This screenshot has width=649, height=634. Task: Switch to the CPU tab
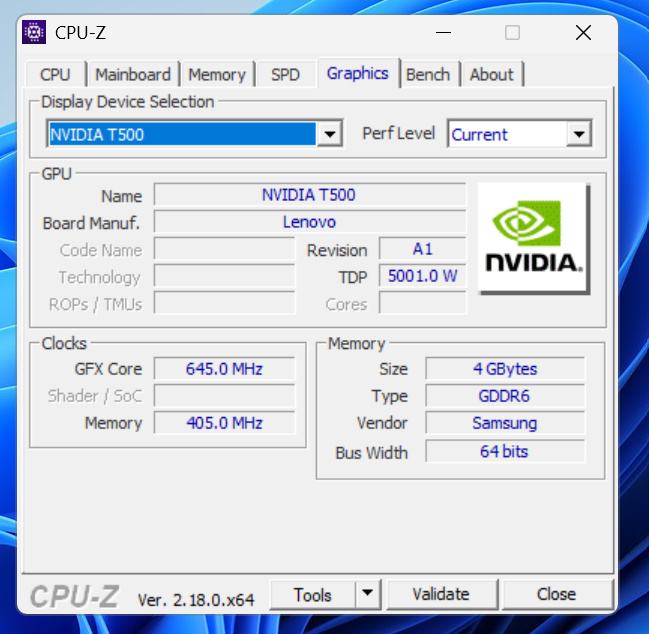pos(55,74)
